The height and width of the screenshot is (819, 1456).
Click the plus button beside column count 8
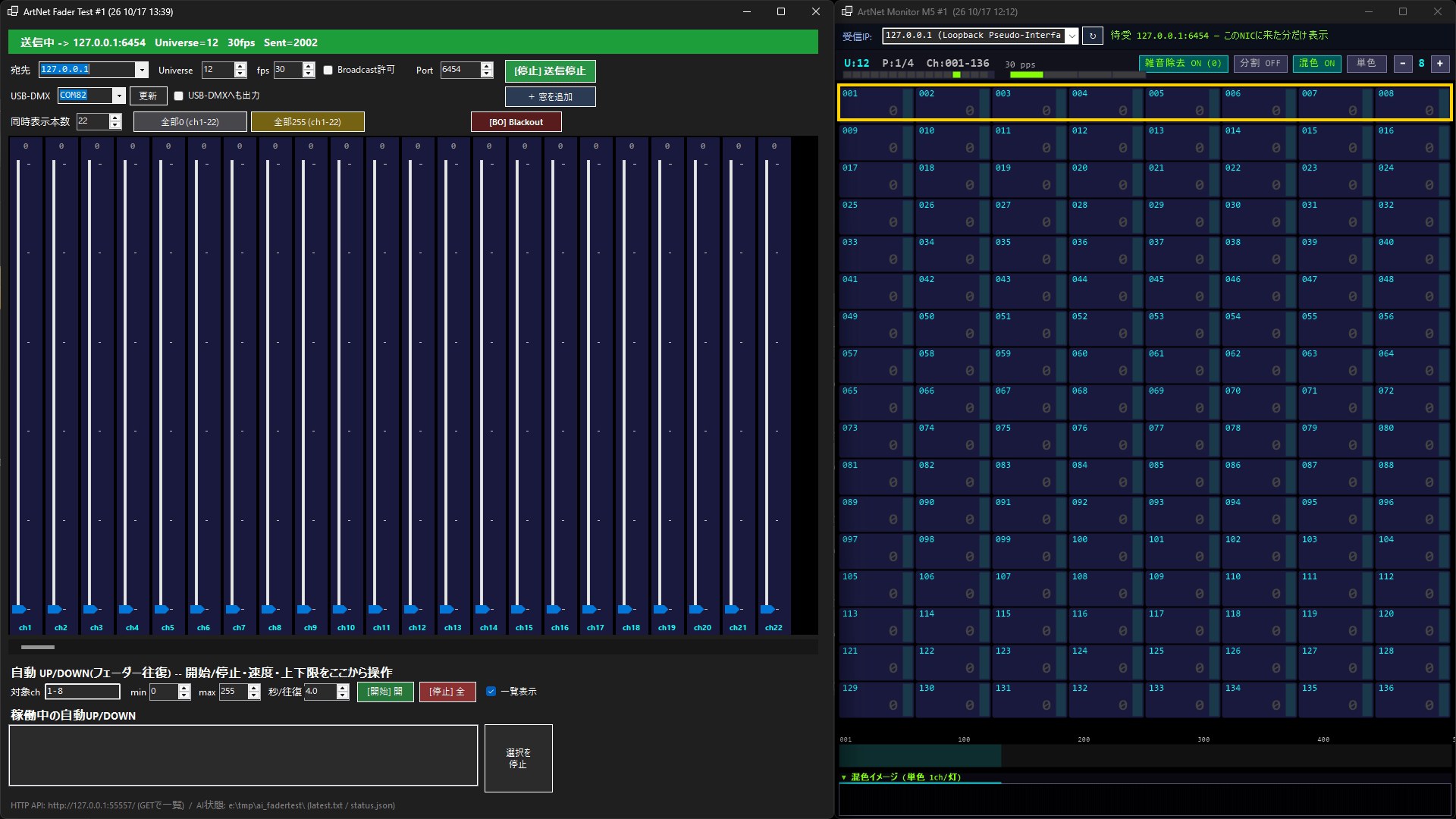click(1440, 64)
